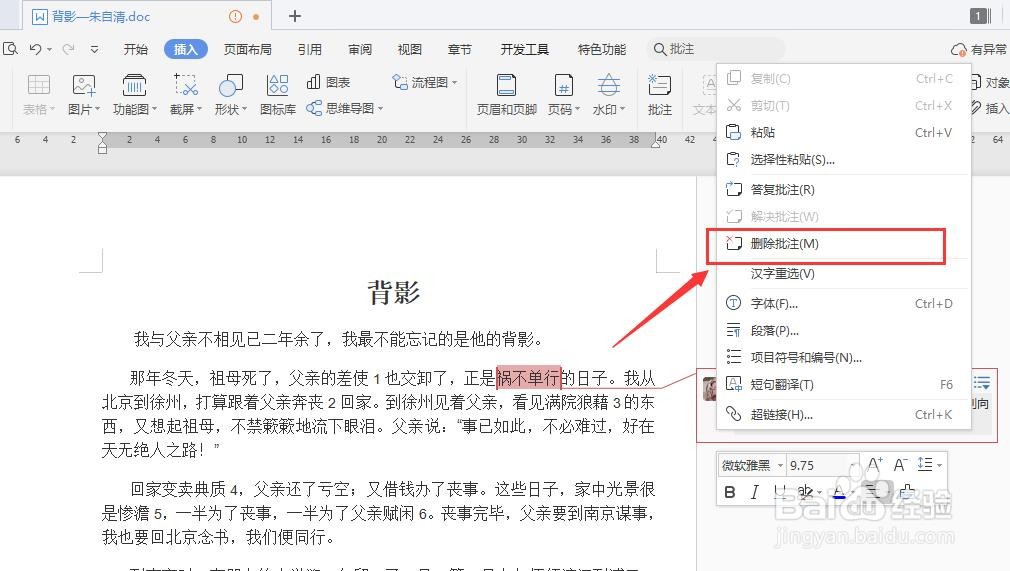Image resolution: width=1010 pixels, height=571 pixels.
Task: Expand the 表格 dropdown arrow
Action: coord(52,109)
